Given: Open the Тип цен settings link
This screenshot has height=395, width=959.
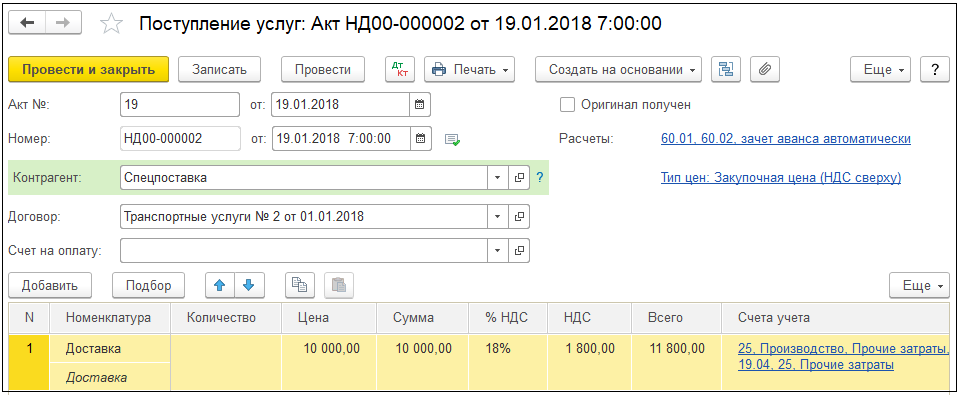Looking at the screenshot, I should tap(781, 178).
